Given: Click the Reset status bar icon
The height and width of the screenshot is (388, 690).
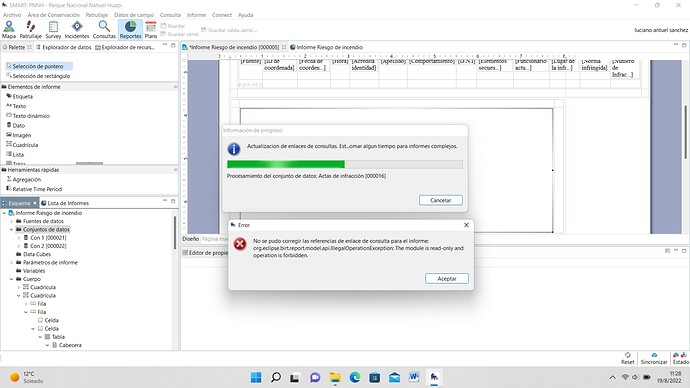Looking at the screenshot, I should pyautogui.click(x=628, y=358).
